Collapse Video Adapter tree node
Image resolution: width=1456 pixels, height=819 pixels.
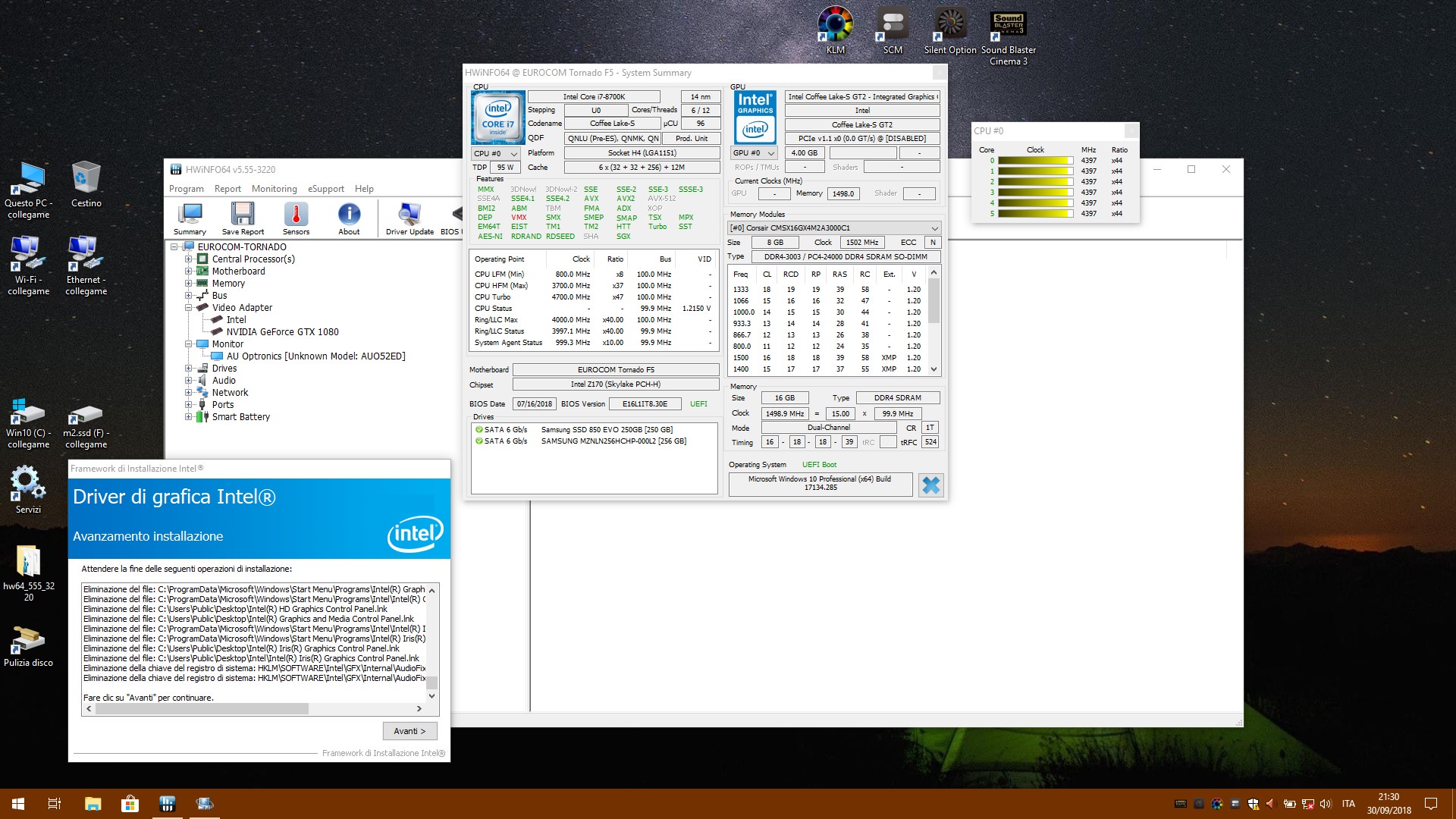(x=188, y=307)
